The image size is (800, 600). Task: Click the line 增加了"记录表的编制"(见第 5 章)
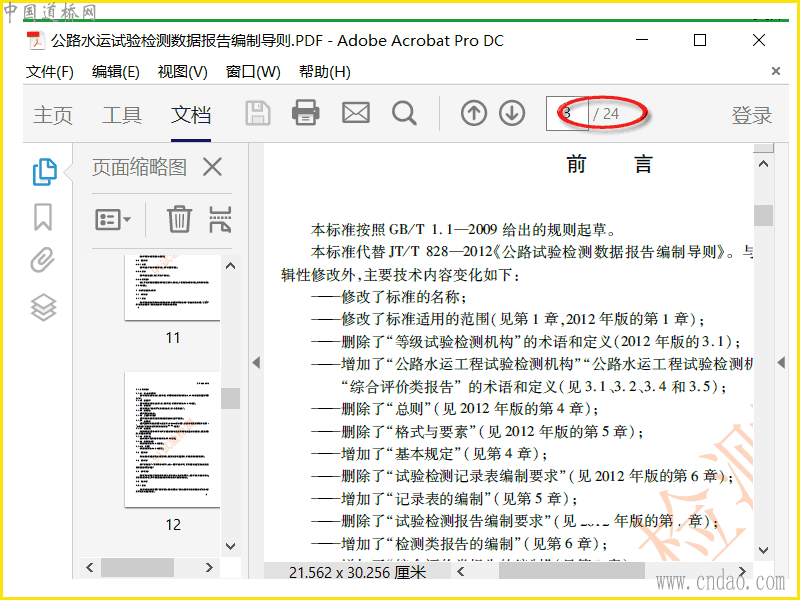tap(444, 498)
